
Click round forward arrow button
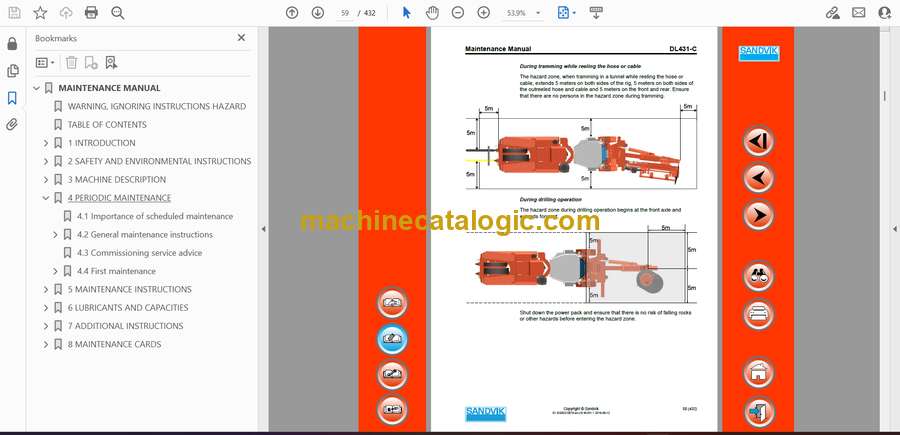[x=758, y=215]
